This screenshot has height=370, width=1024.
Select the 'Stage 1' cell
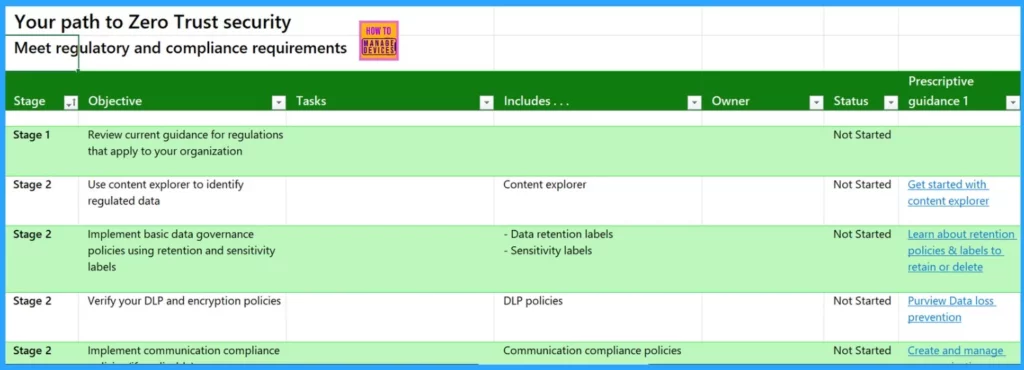click(42, 151)
